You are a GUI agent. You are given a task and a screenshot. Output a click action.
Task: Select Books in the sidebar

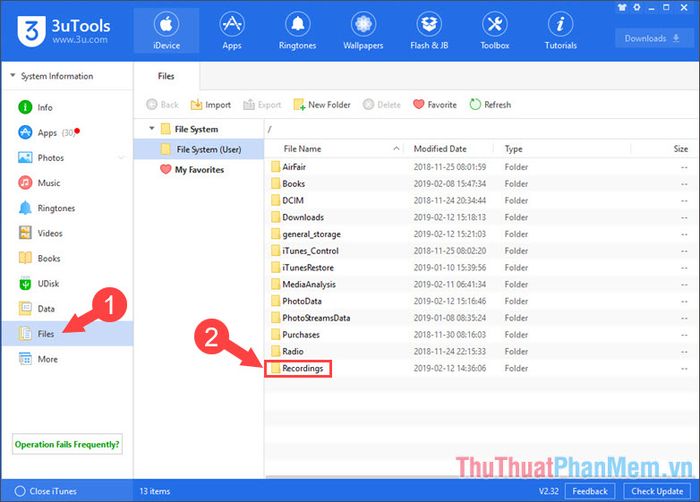click(x=67, y=258)
